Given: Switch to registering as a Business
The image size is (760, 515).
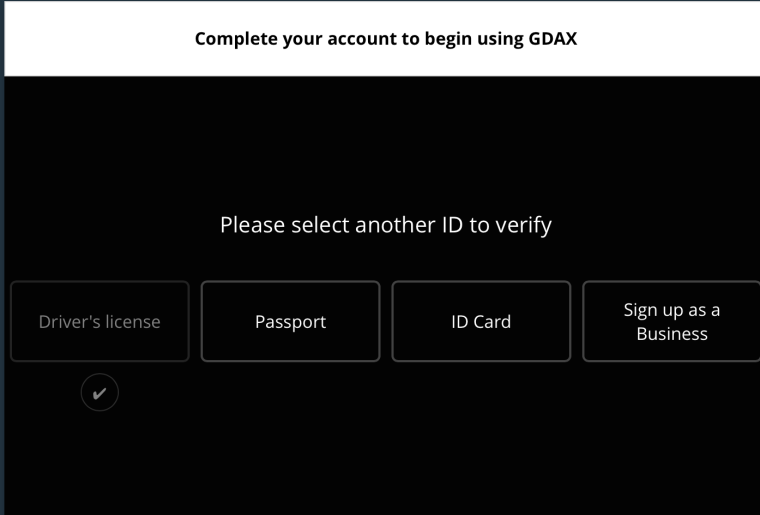Looking at the screenshot, I should pyautogui.click(x=671, y=321).
